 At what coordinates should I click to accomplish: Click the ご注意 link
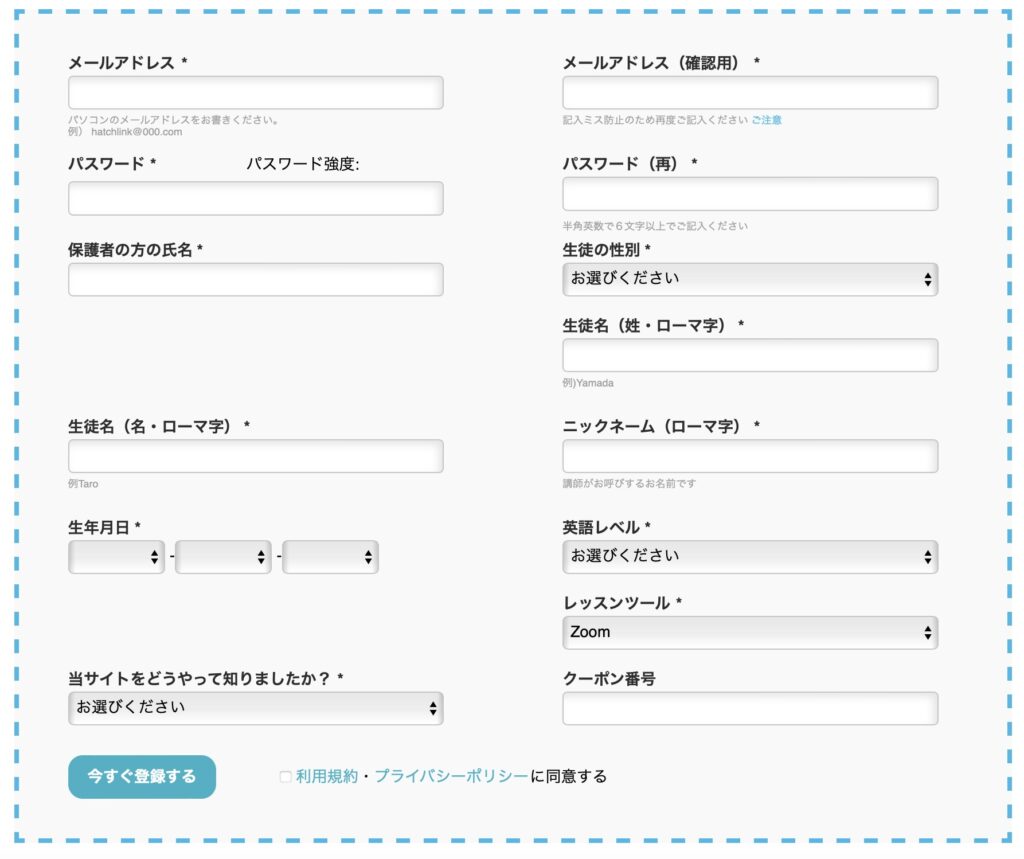[x=766, y=120]
